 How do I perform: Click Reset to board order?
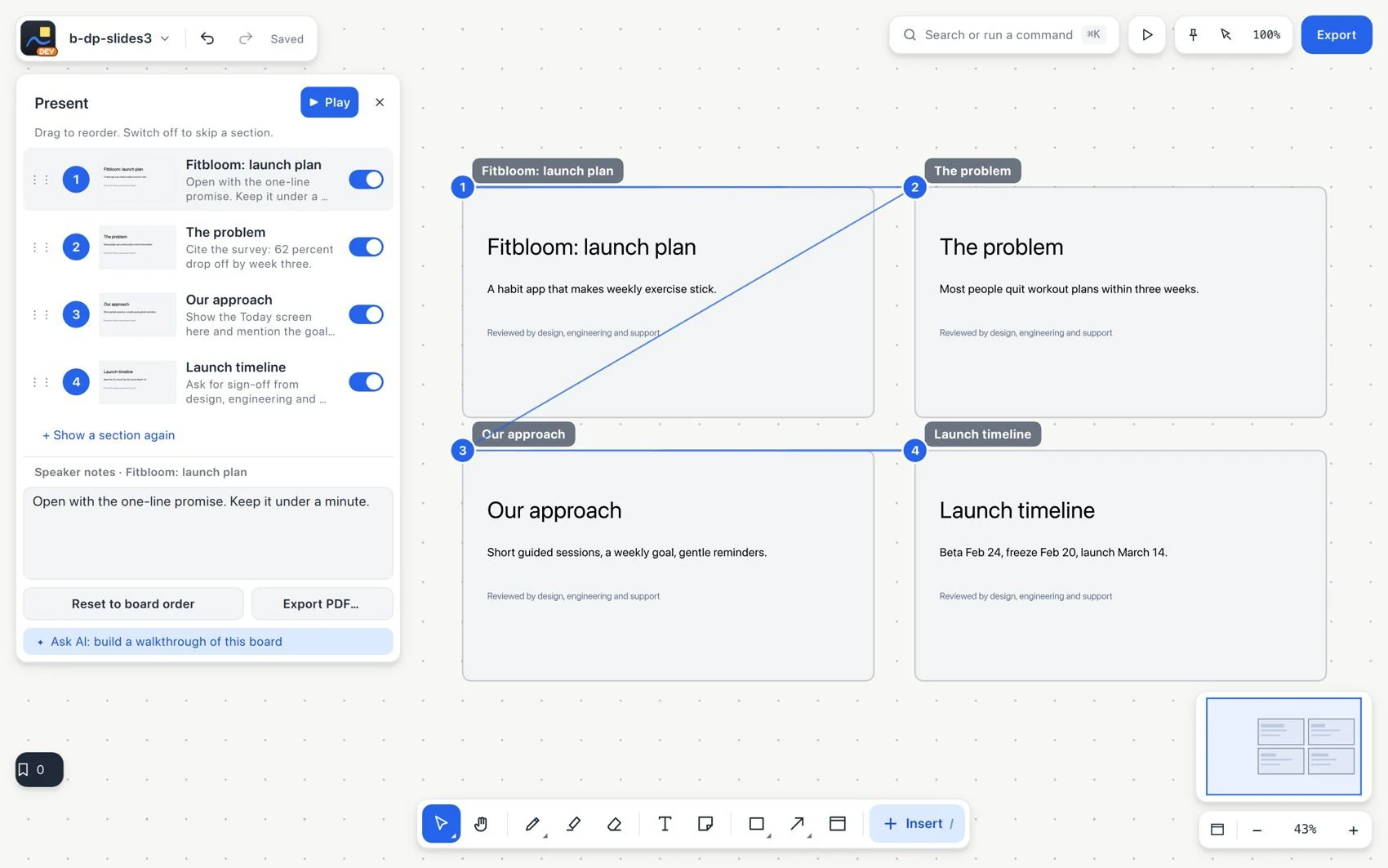pyautogui.click(x=133, y=604)
